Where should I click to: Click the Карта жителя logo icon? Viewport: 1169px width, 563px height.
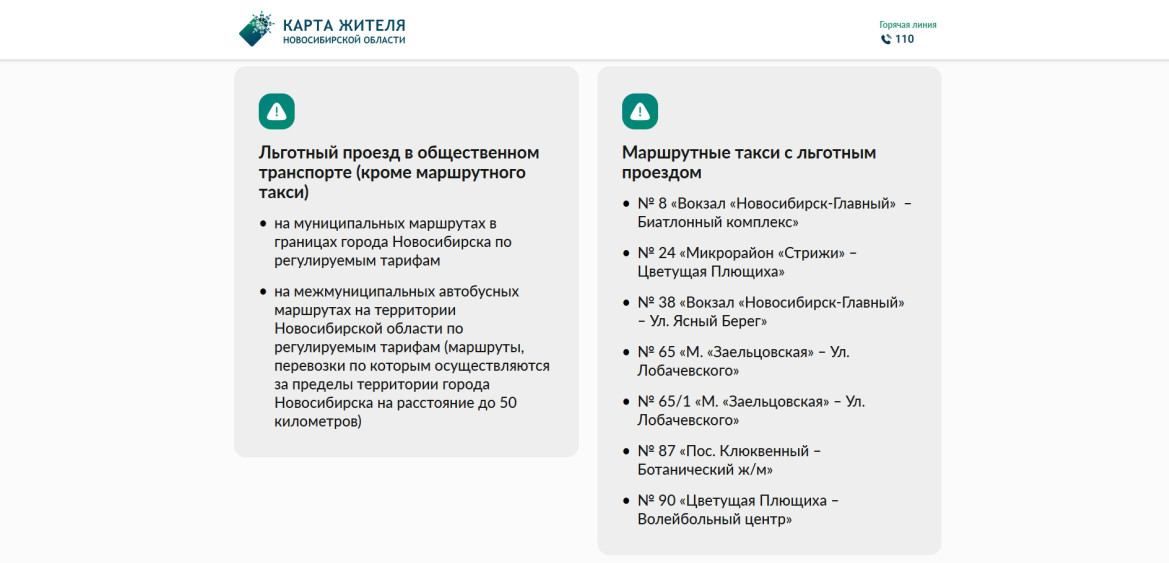tap(256, 30)
